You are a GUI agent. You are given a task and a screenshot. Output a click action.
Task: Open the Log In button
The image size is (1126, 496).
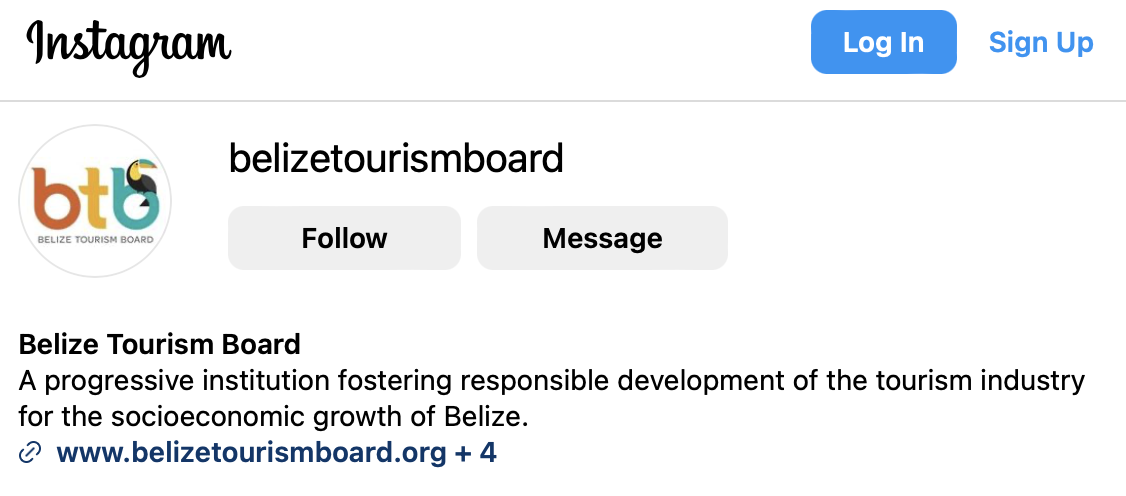point(883,42)
